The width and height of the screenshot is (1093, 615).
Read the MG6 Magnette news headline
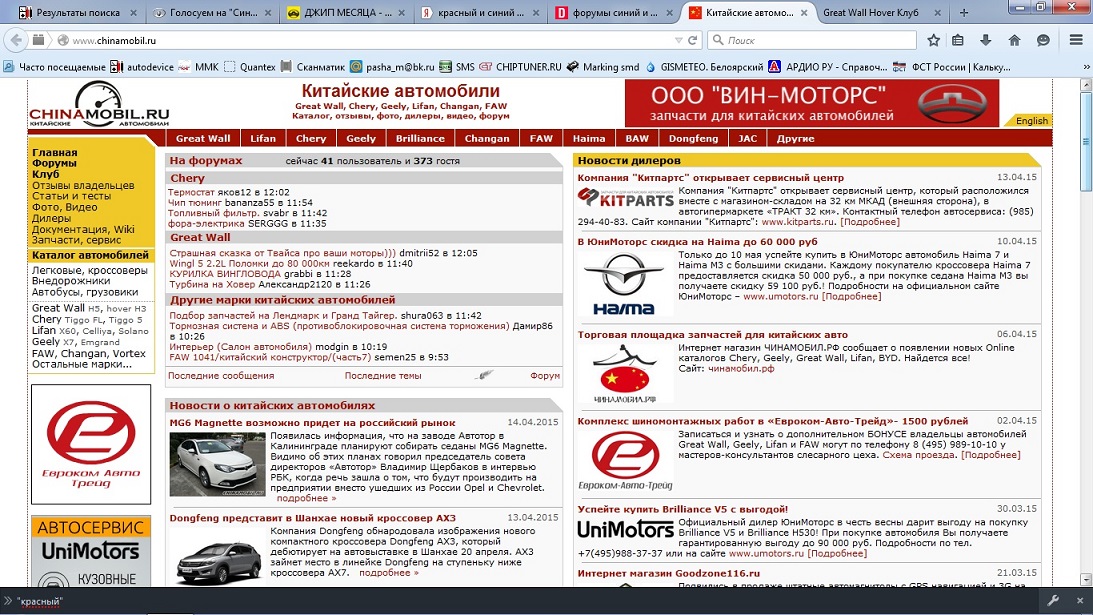pyautogui.click(x=312, y=423)
